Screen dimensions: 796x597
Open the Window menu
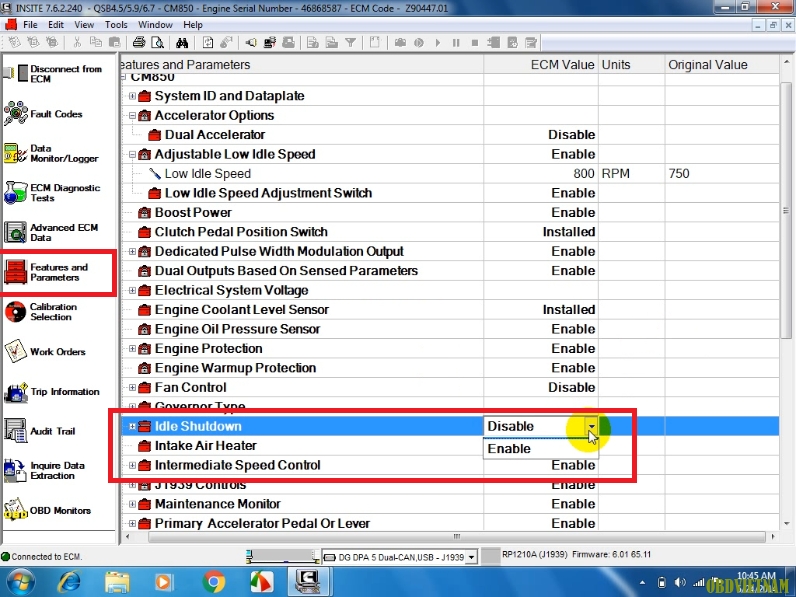(x=155, y=24)
